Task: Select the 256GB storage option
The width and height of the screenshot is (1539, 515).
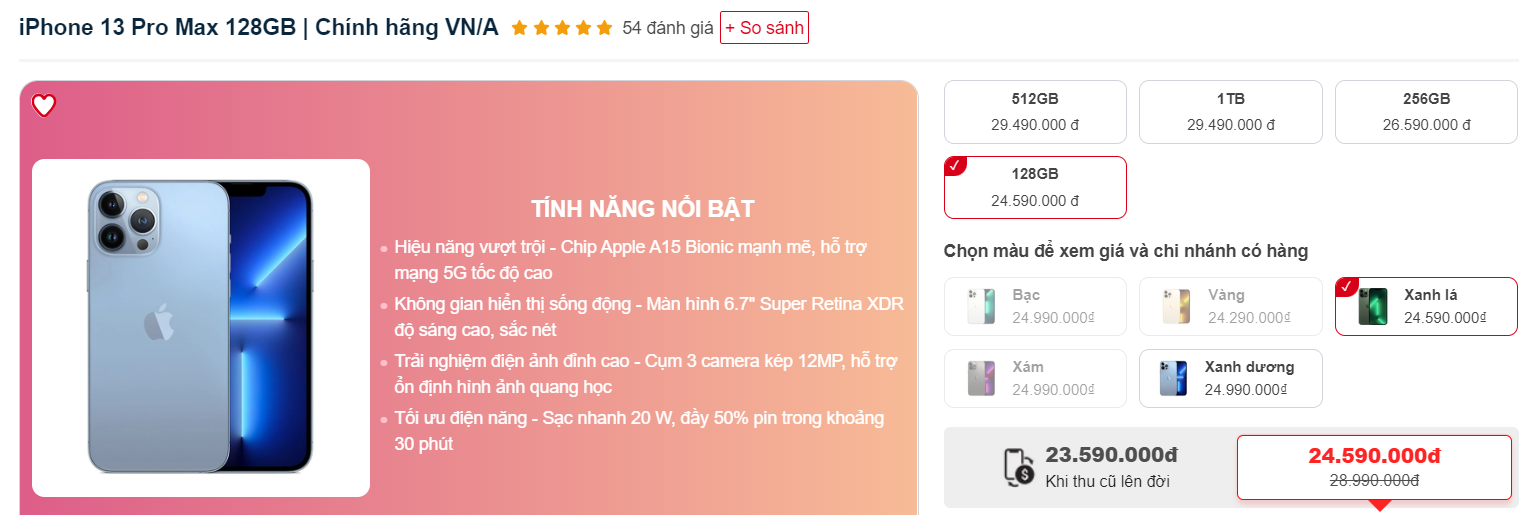Action: pos(1426,112)
